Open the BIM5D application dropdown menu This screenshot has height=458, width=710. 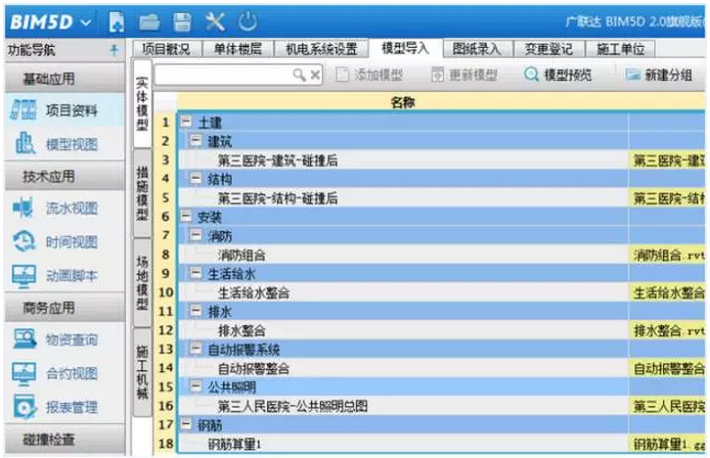click(86, 21)
